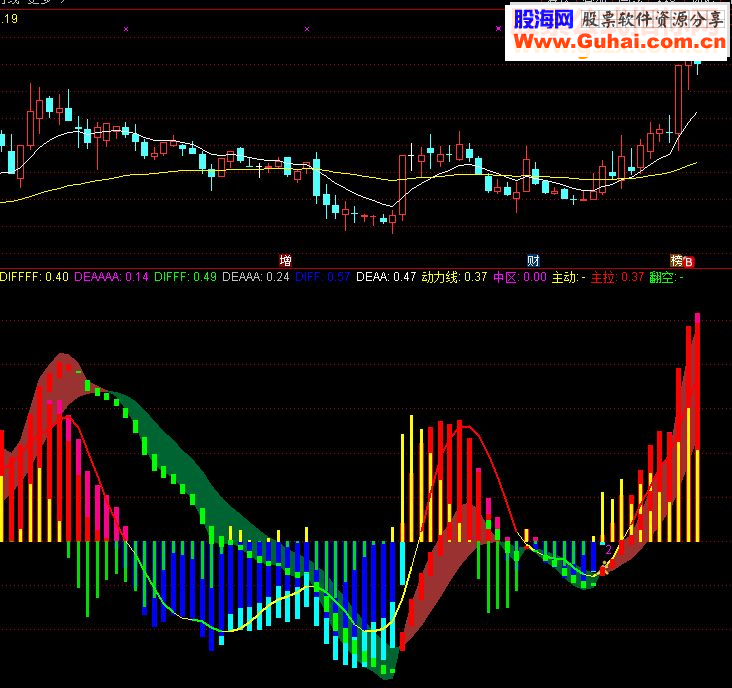The height and width of the screenshot is (688, 732).
Task: Select the red 主拉: 0.37 label
Action: (x=617, y=277)
